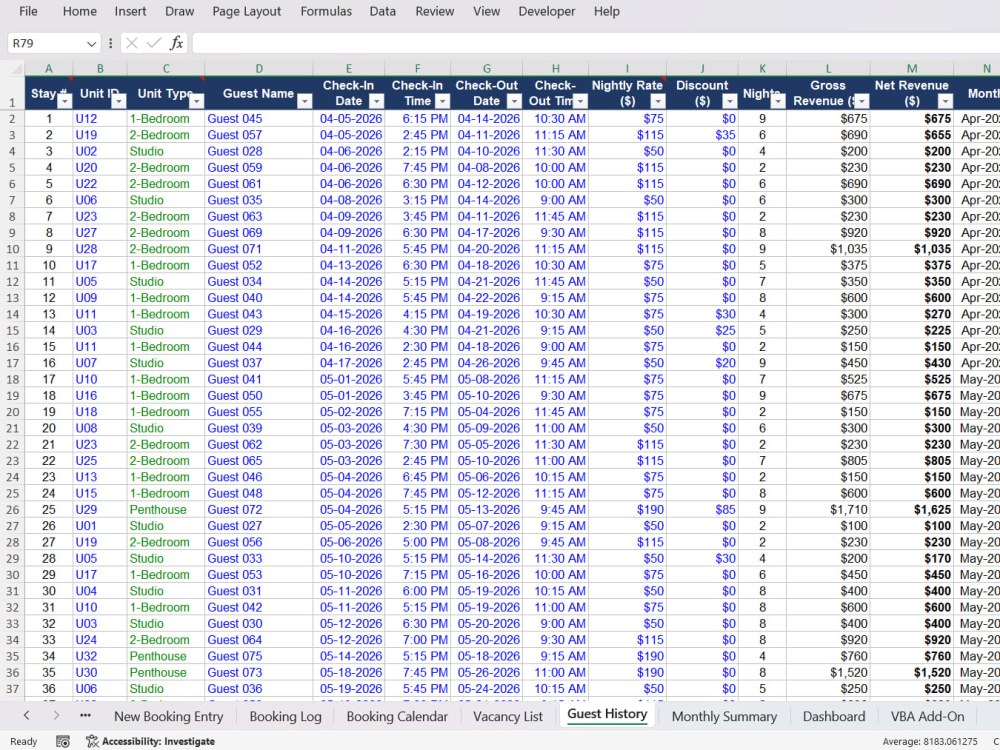Open the Developer ribbon tab
The width and height of the screenshot is (1000, 750).
tap(547, 11)
